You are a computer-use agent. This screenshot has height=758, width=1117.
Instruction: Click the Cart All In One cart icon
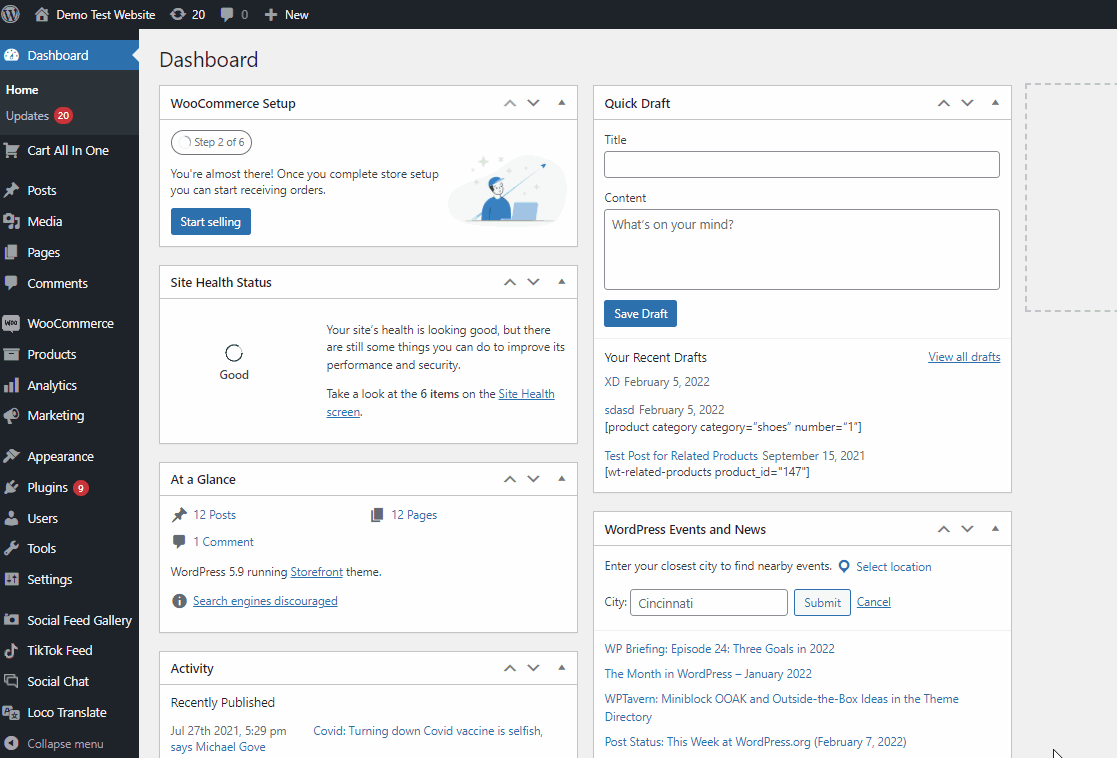(x=11, y=150)
